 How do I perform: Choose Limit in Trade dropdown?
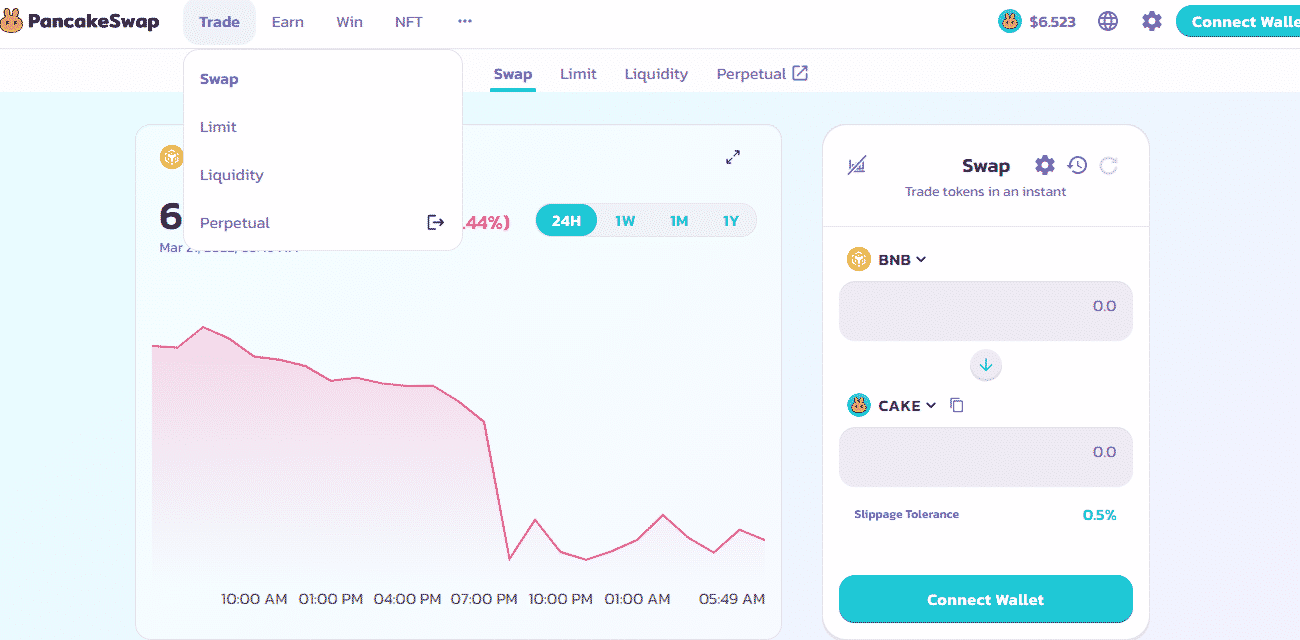323,127
